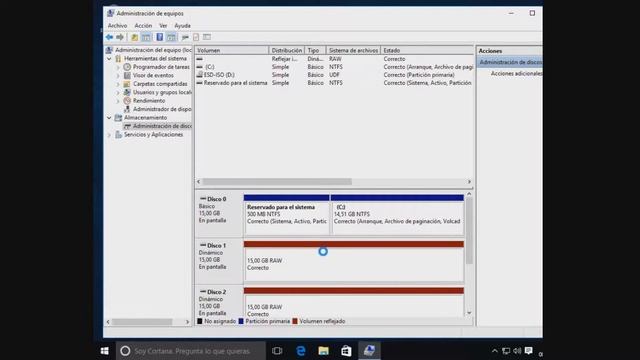Click the Programador de tareas clock icon
Screen dimensions: 640x360
pos(127,67)
